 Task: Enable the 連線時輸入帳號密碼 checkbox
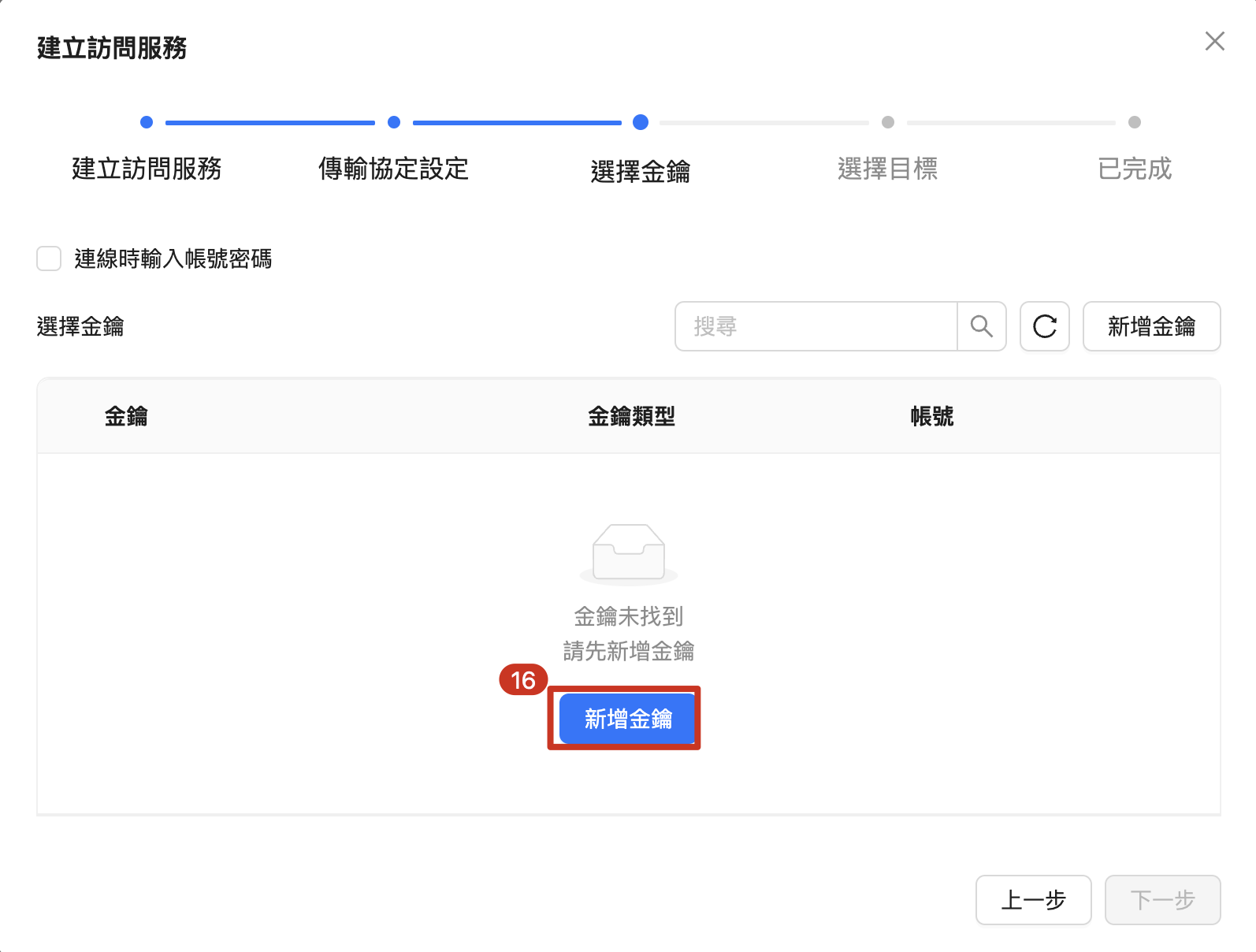tap(49, 258)
